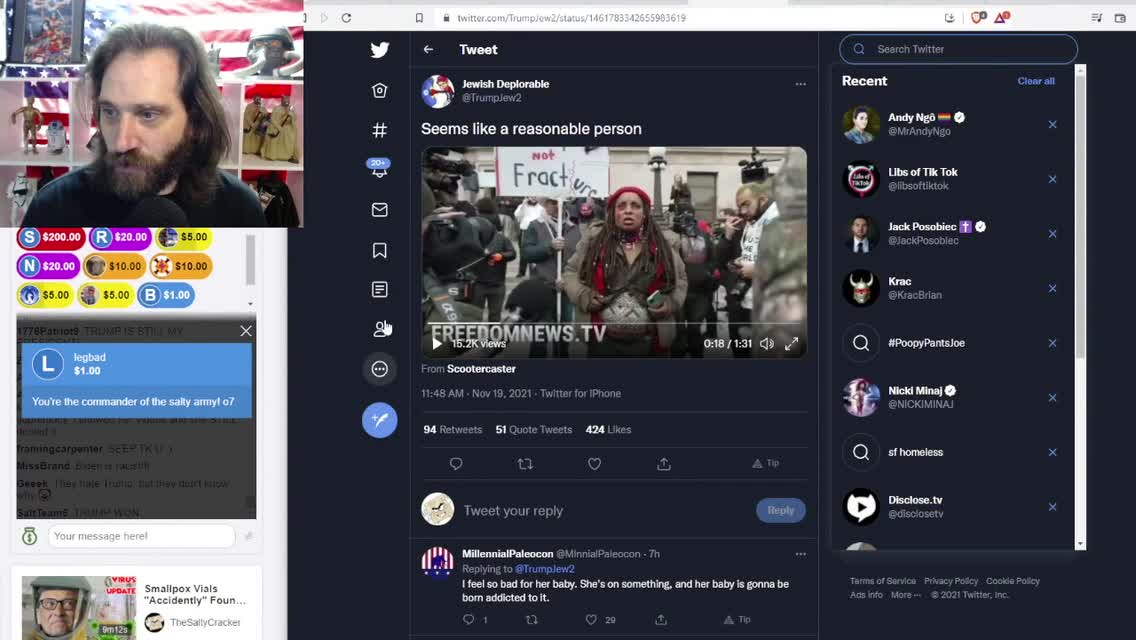This screenshot has height=640, width=1136.
Task: Click the Search Twitter field
Action: [x=958, y=49]
